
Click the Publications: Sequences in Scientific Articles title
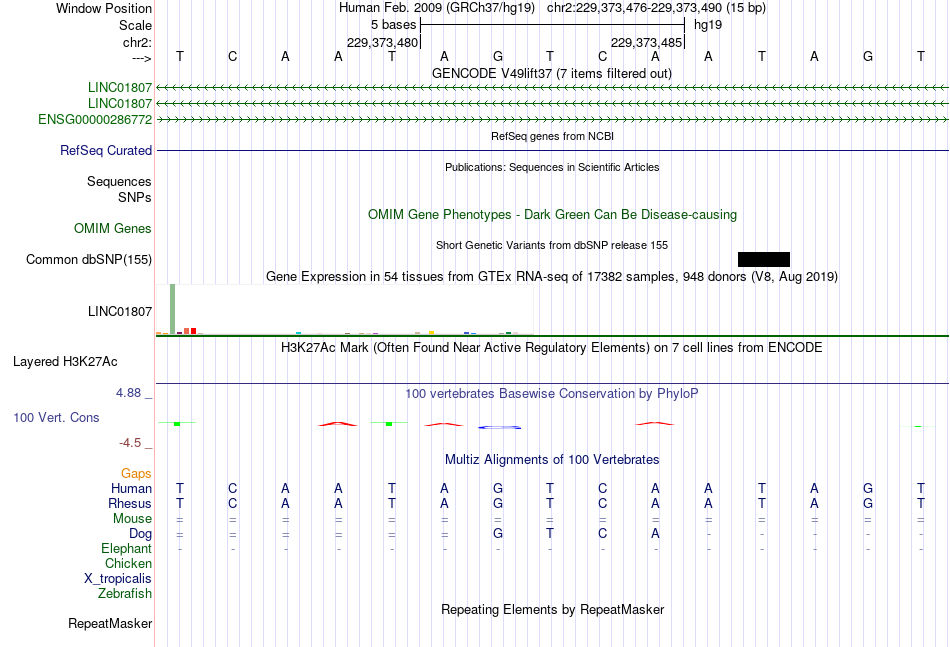tap(552, 167)
